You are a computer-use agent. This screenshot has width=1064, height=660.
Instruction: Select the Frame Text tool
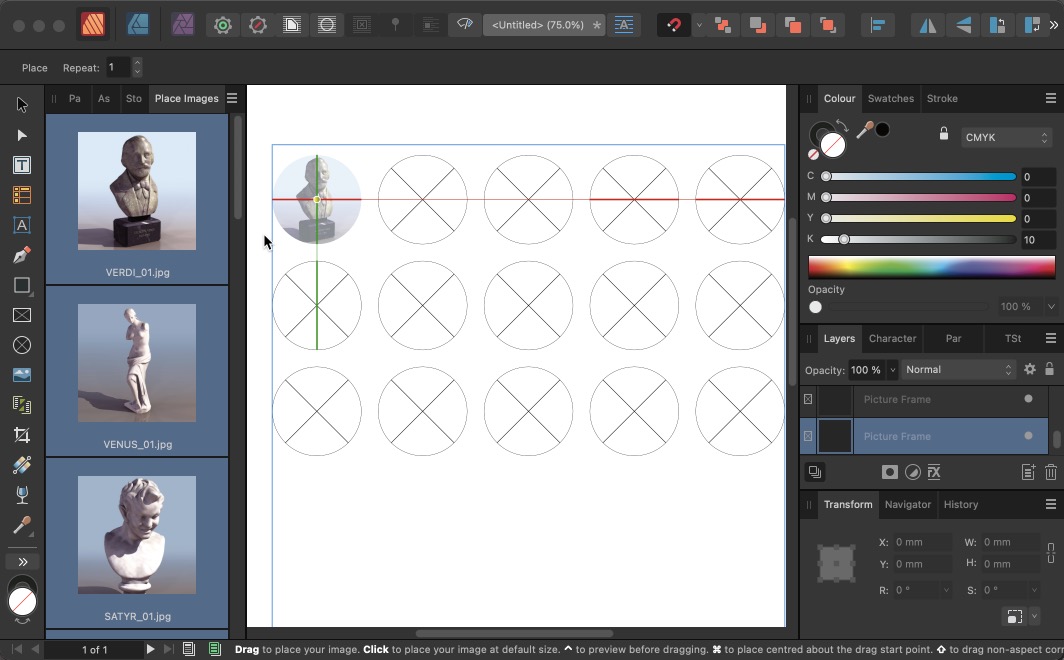pyautogui.click(x=21, y=165)
